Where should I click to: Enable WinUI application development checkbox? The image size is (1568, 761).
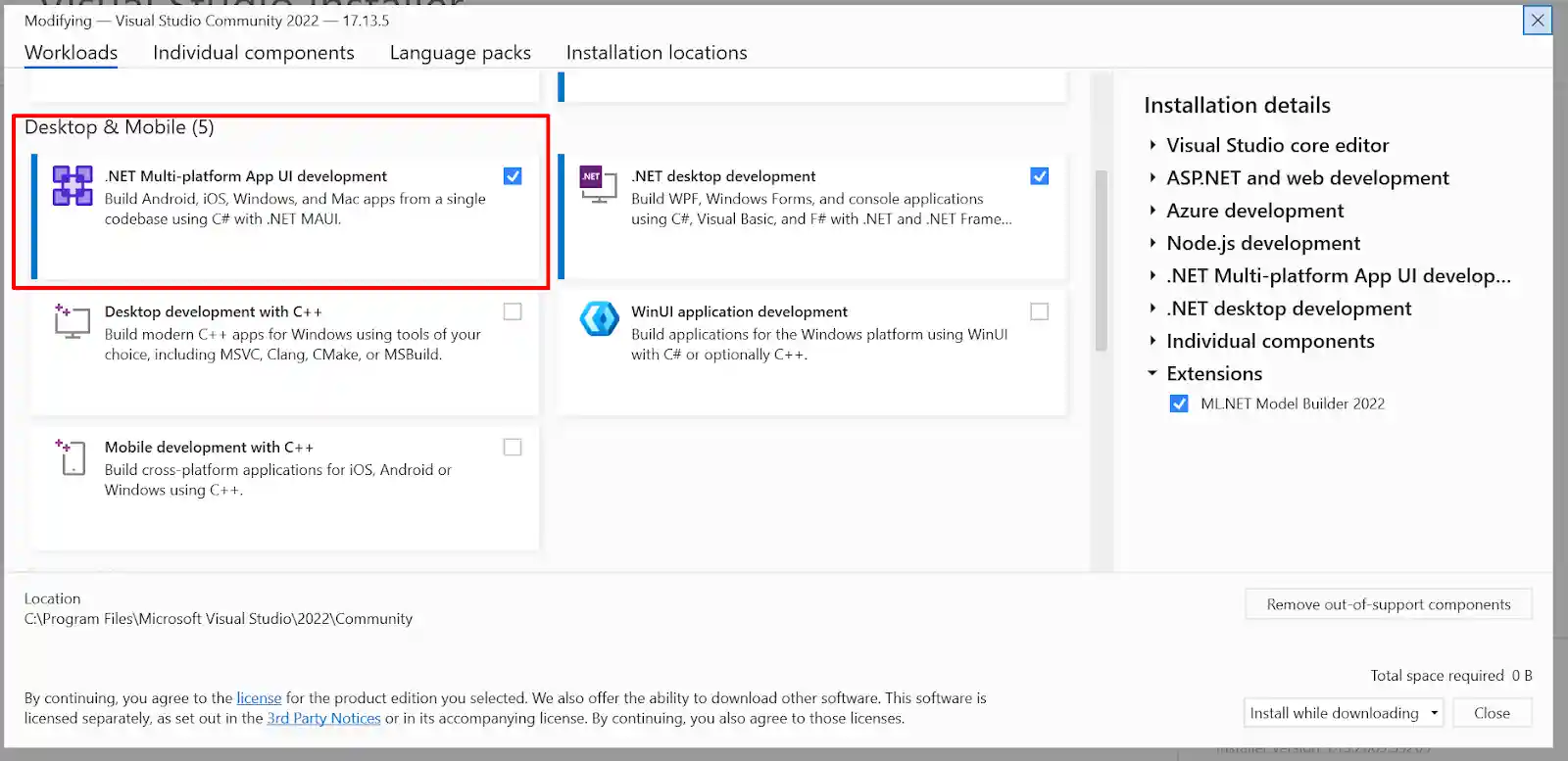[x=1040, y=311]
